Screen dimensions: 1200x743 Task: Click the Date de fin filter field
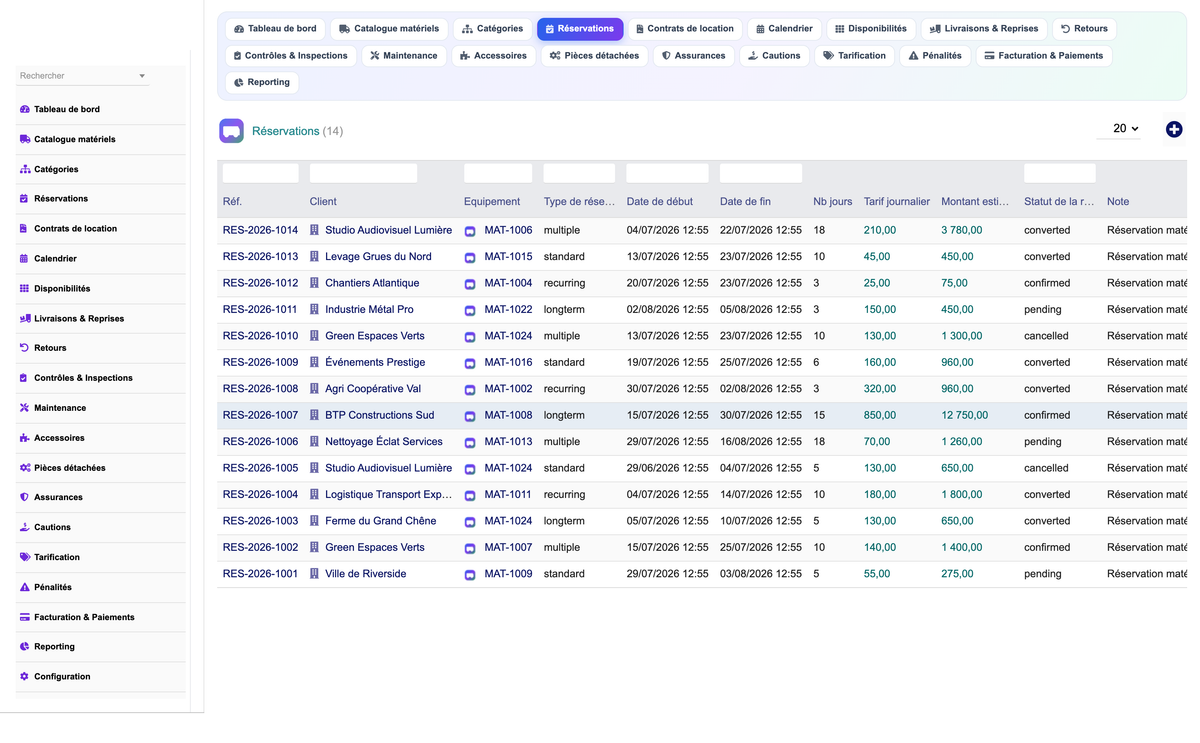tap(761, 173)
